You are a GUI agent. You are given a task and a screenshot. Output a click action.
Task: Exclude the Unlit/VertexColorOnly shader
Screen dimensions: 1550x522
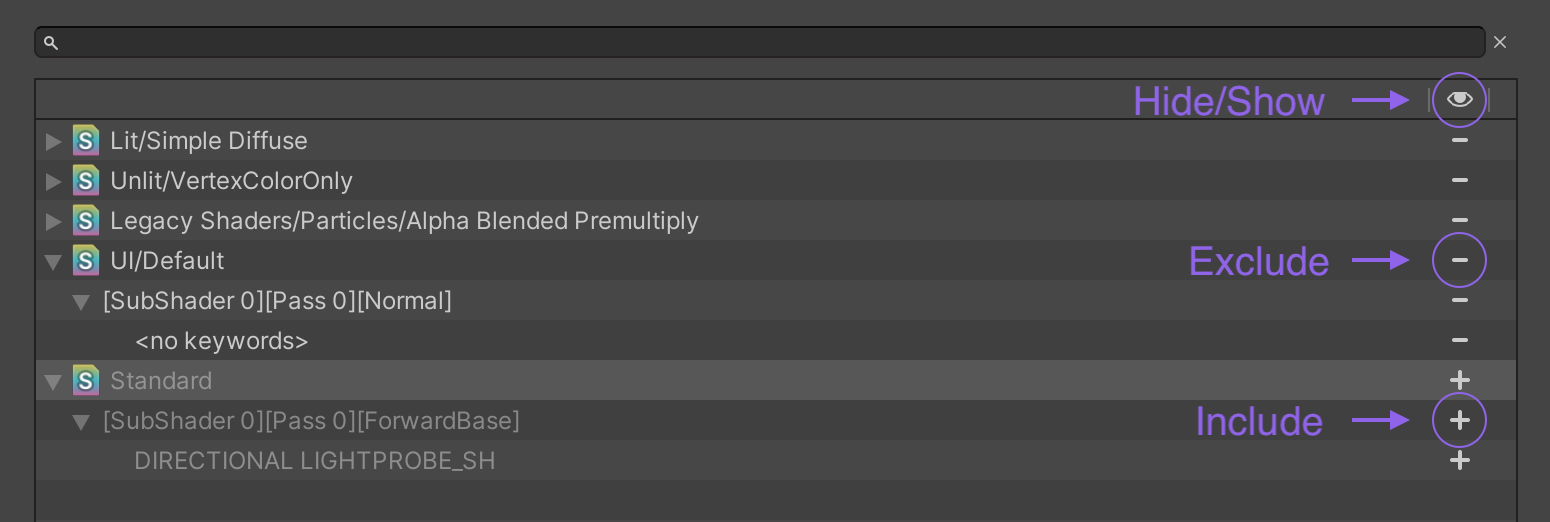coord(1459,180)
